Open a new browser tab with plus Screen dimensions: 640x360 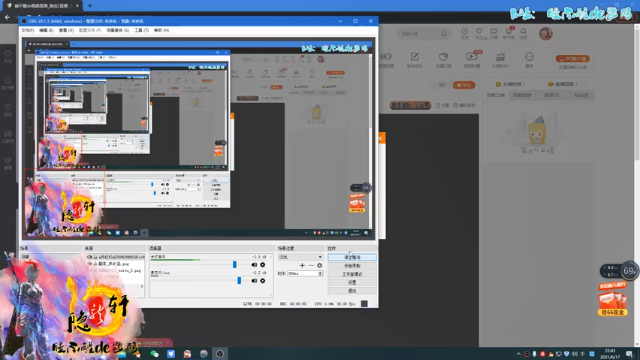tap(90, 6)
